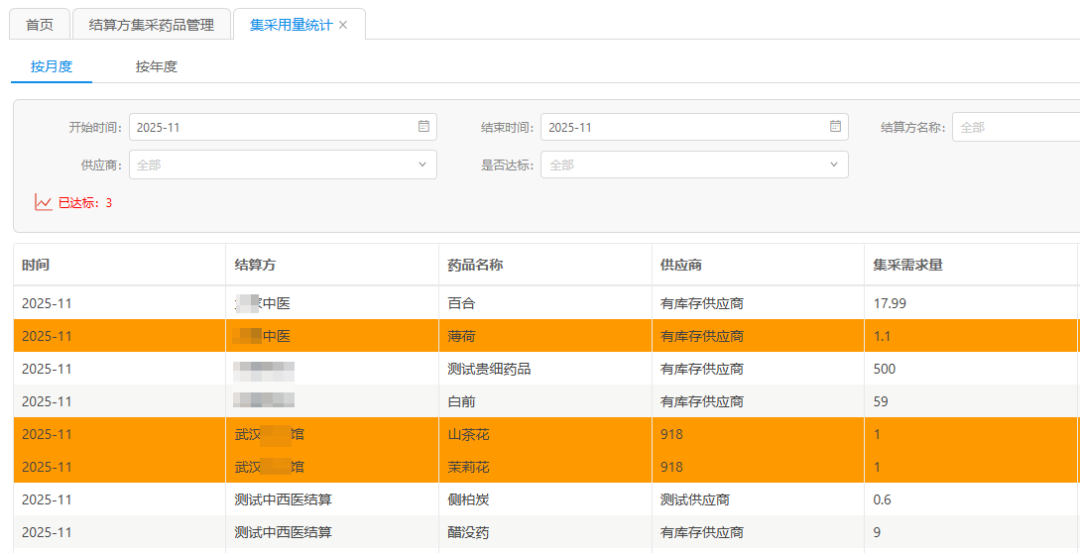Switch to the 首页 tab
Image resolution: width=1080 pixels, height=553 pixels.
pos(40,25)
